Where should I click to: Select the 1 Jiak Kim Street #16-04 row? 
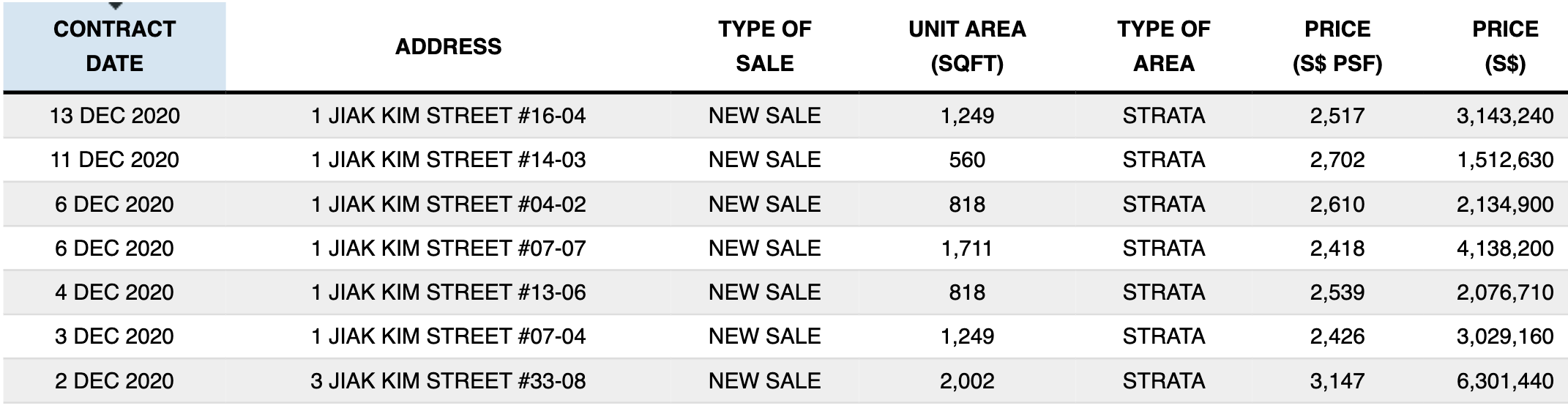(785, 116)
